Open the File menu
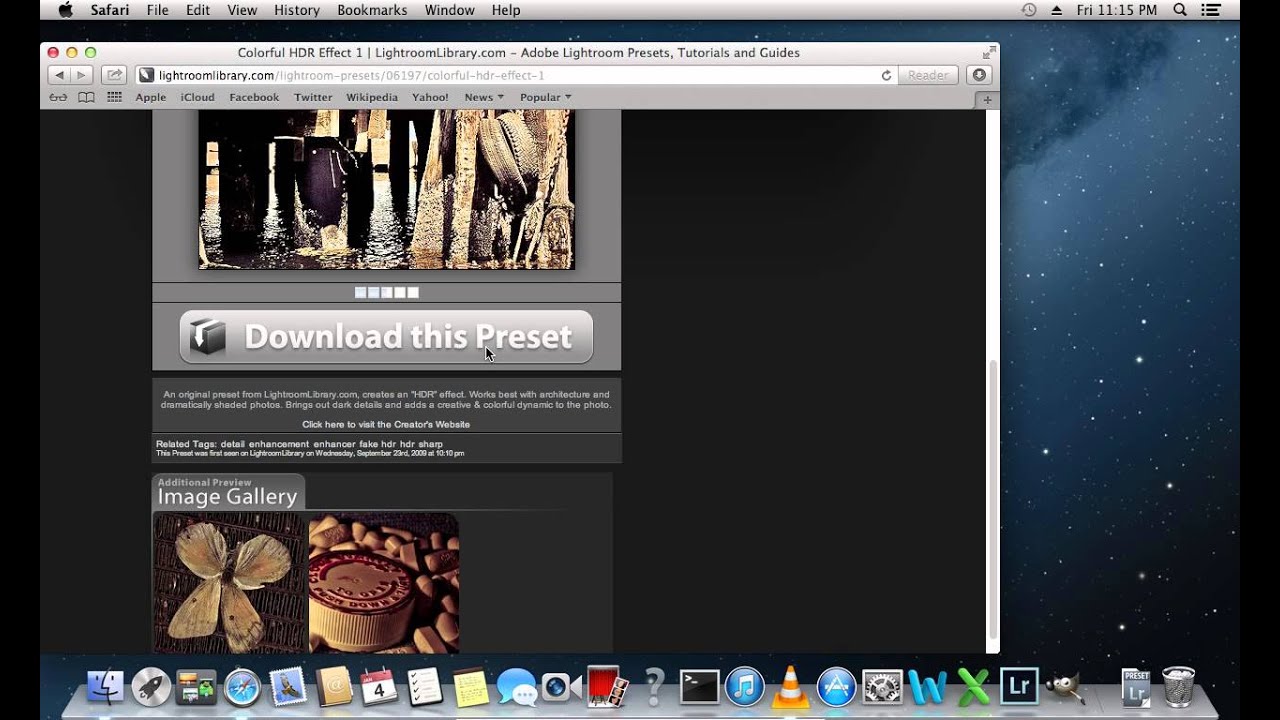This screenshot has width=1280, height=720. (x=158, y=10)
